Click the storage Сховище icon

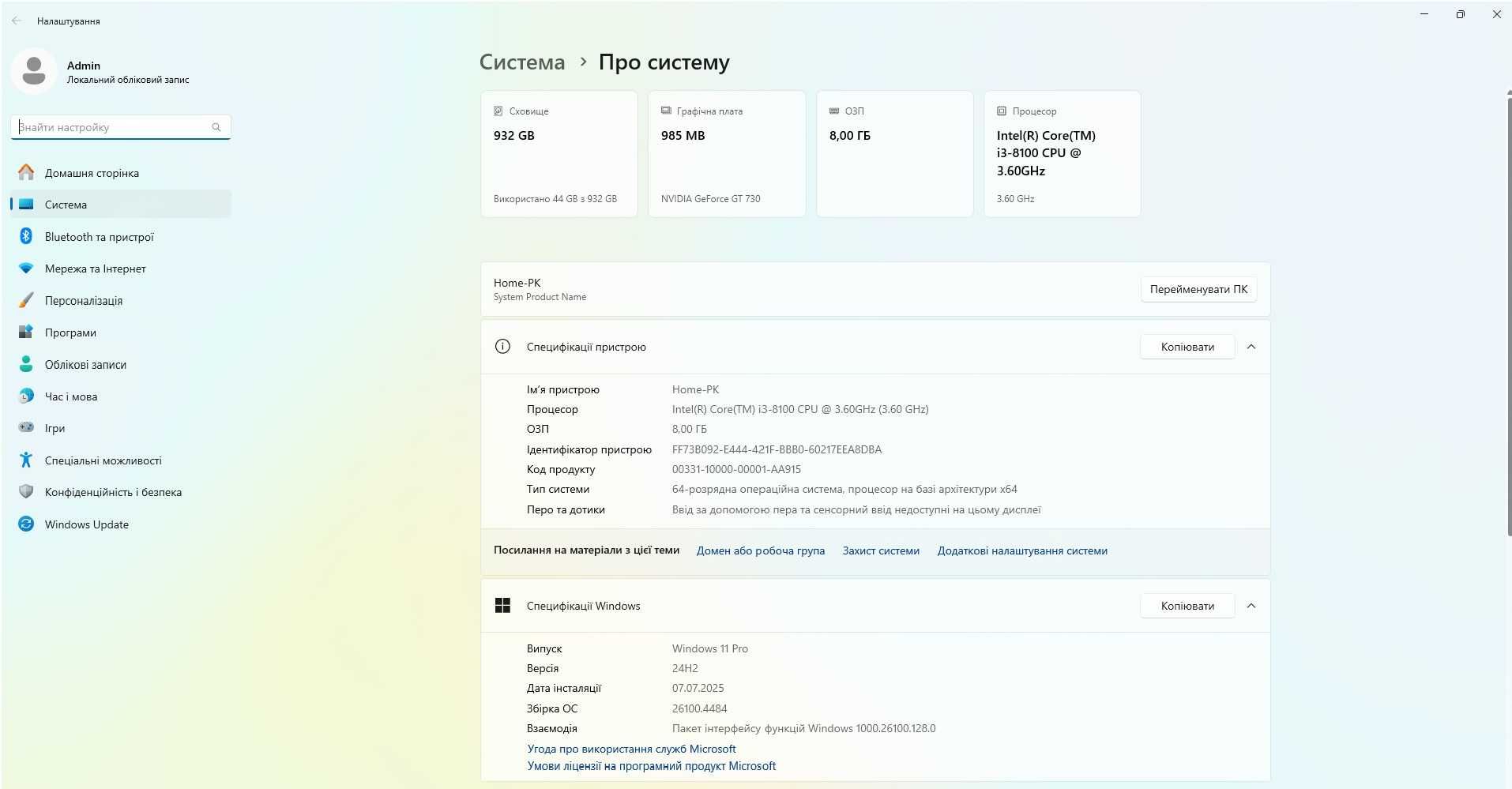click(x=498, y=111)
